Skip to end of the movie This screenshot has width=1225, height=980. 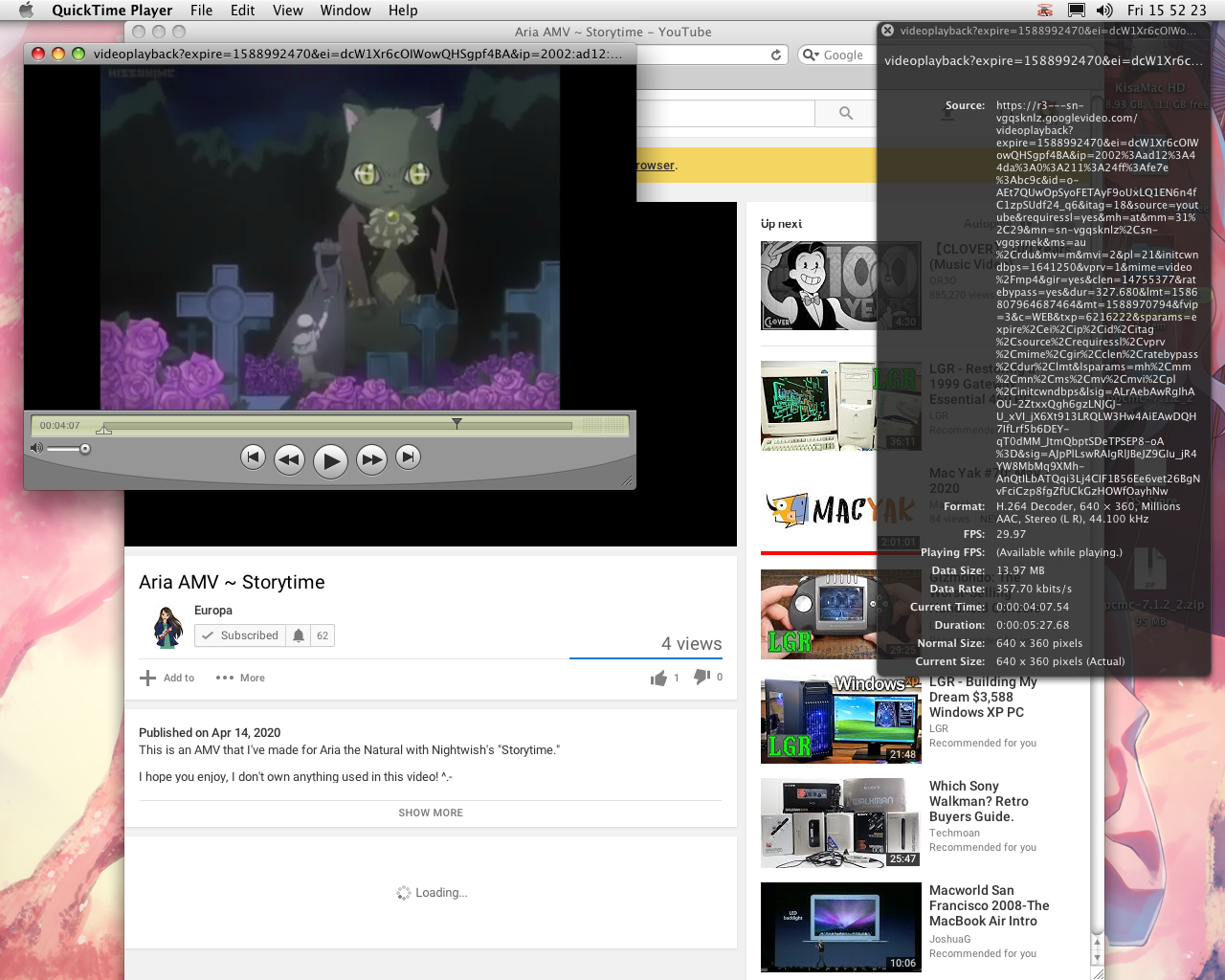point(408,457)
